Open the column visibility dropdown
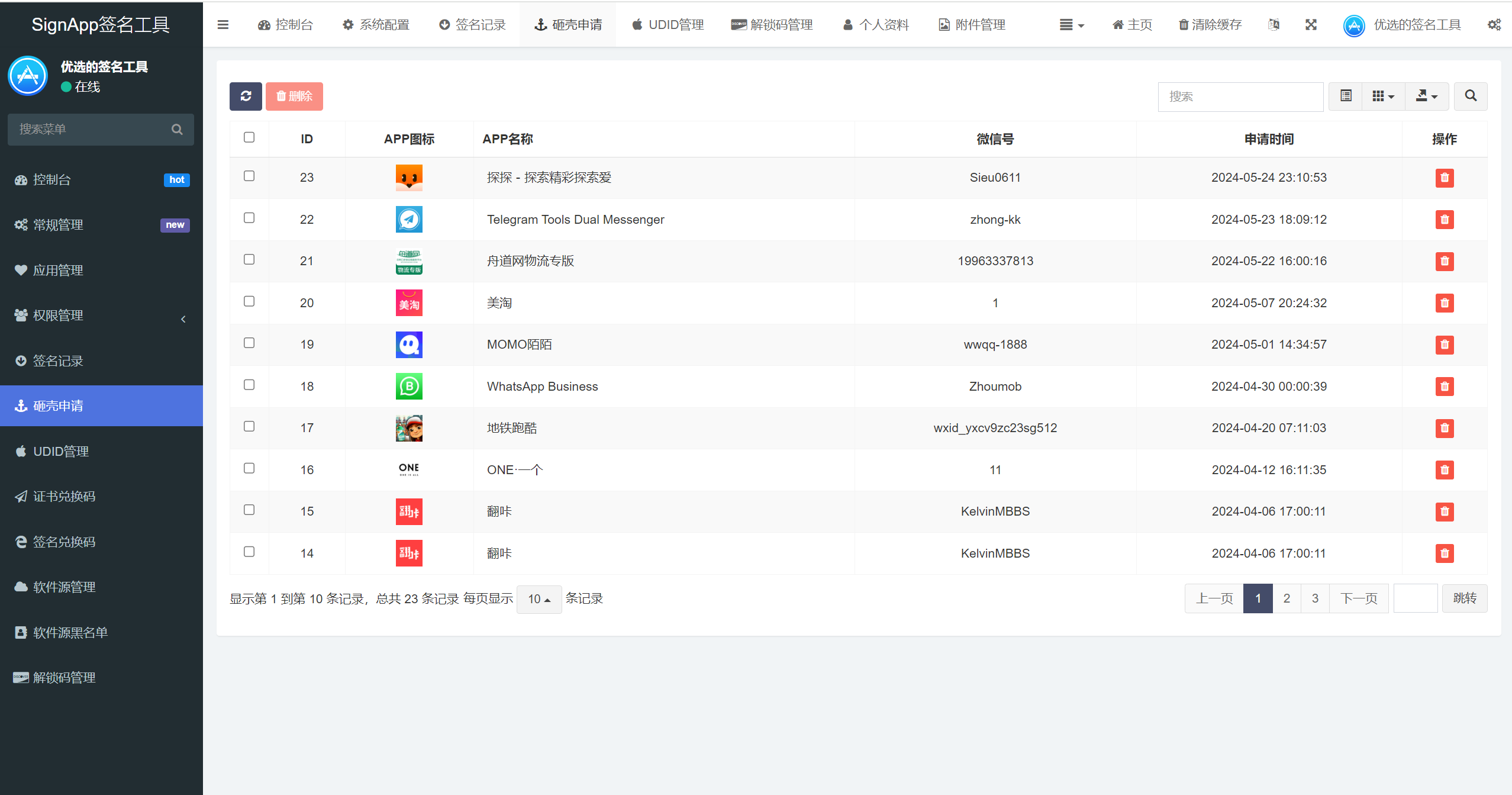 1383,96
